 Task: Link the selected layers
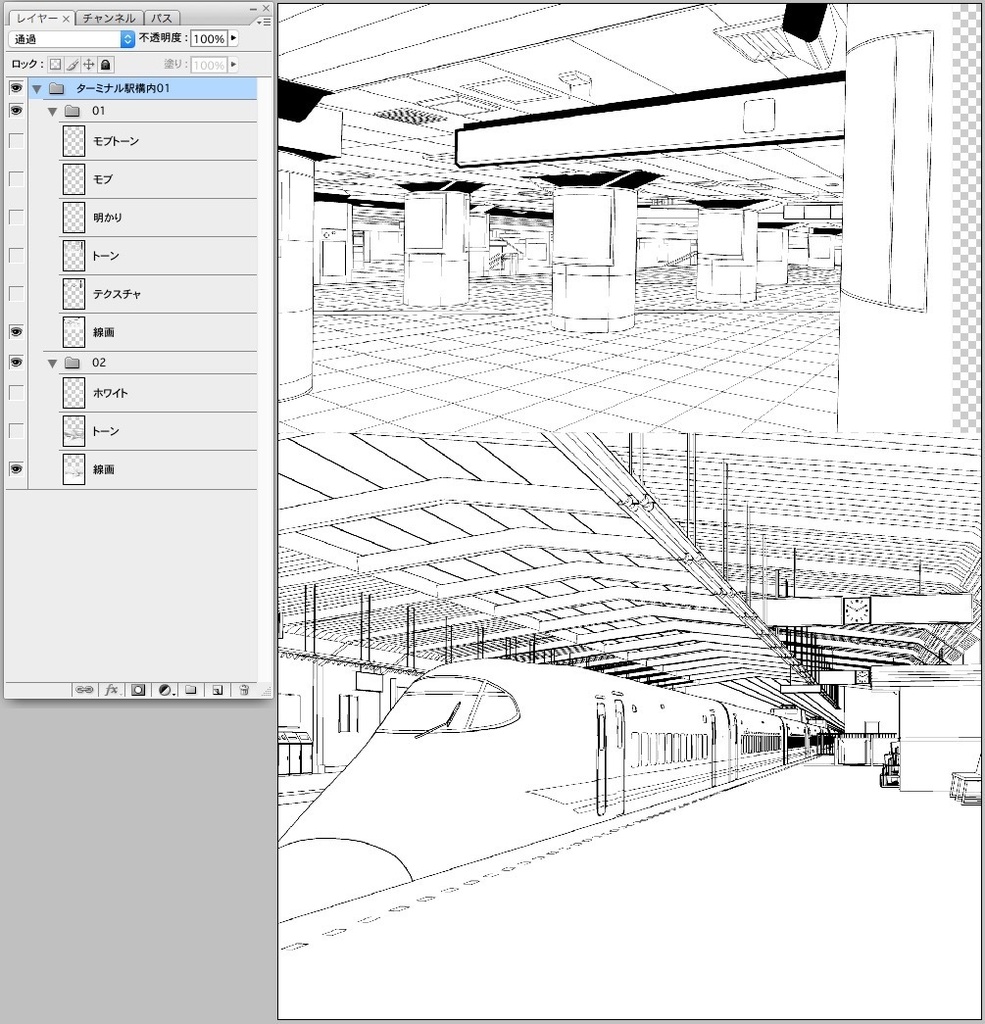point(84,689)
